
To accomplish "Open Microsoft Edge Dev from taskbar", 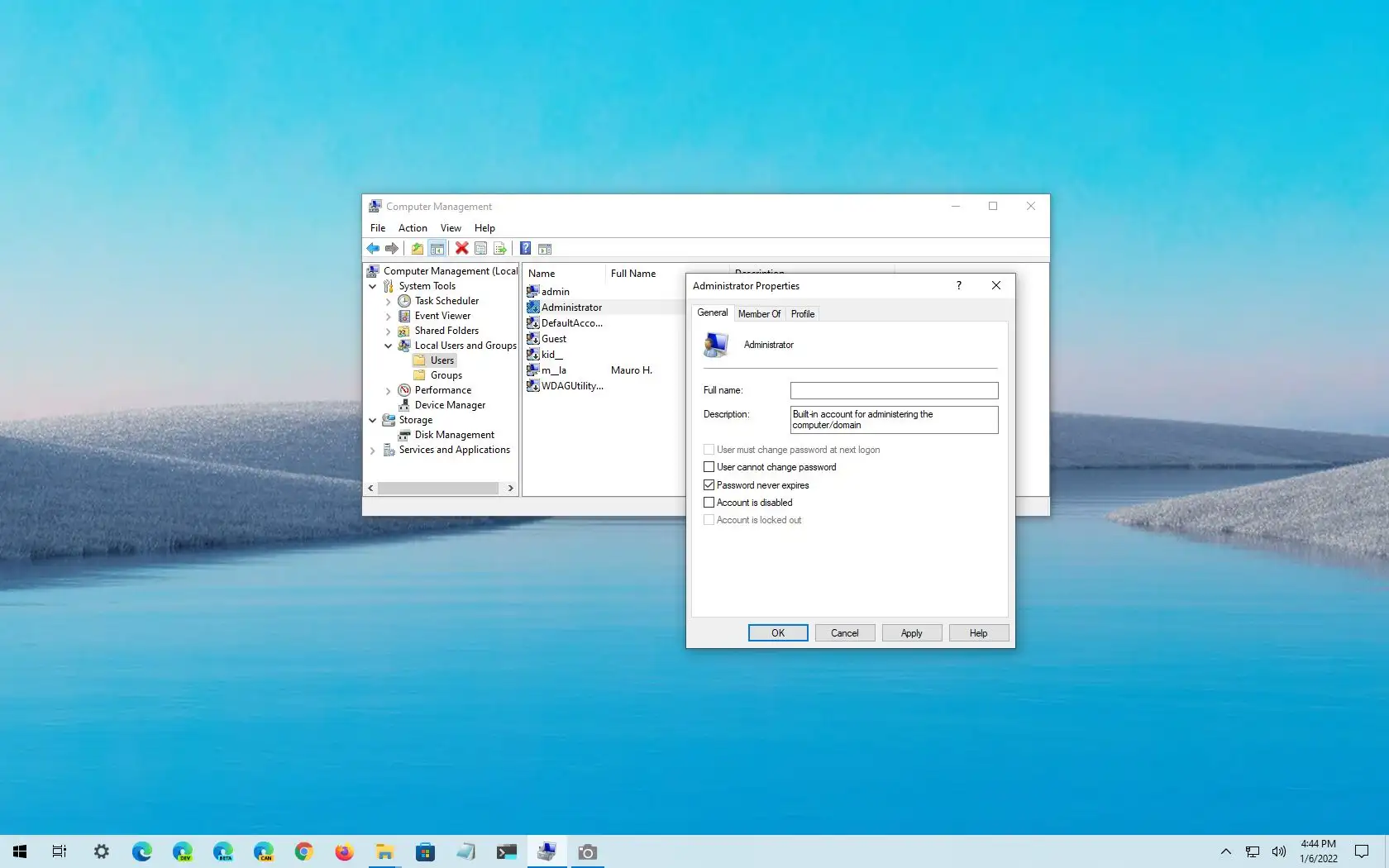I will [x=183, y=851].
